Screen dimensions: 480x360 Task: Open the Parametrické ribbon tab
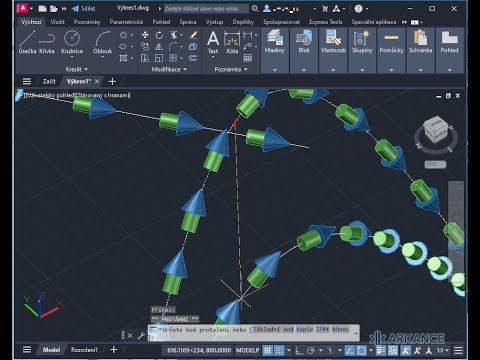(126, 22)
